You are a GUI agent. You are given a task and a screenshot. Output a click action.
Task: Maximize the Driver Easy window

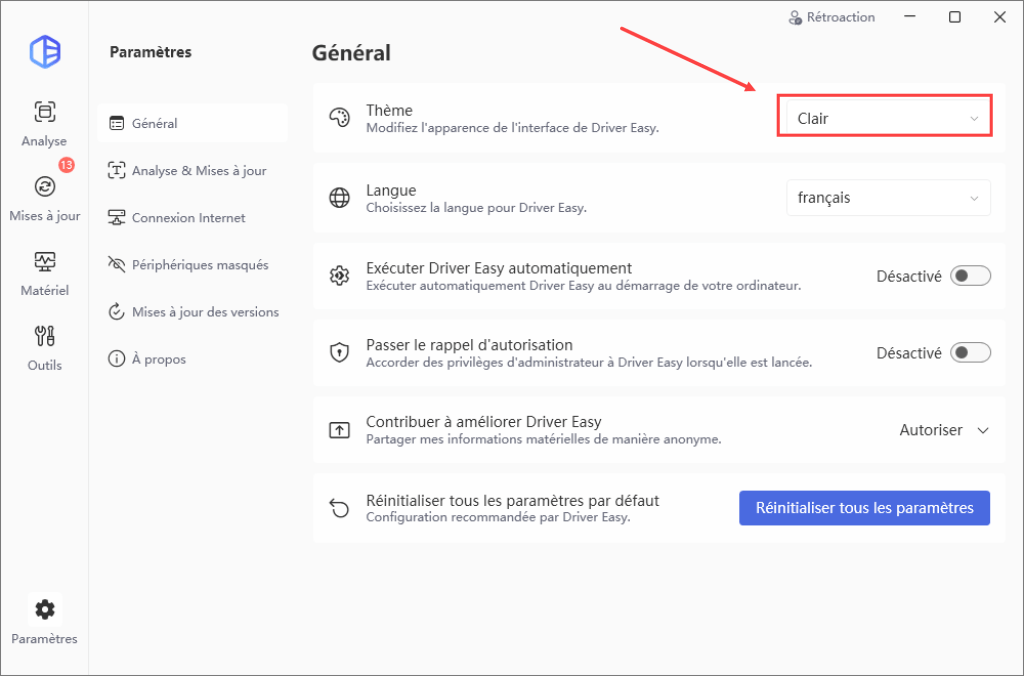click(x=955, y=17)
